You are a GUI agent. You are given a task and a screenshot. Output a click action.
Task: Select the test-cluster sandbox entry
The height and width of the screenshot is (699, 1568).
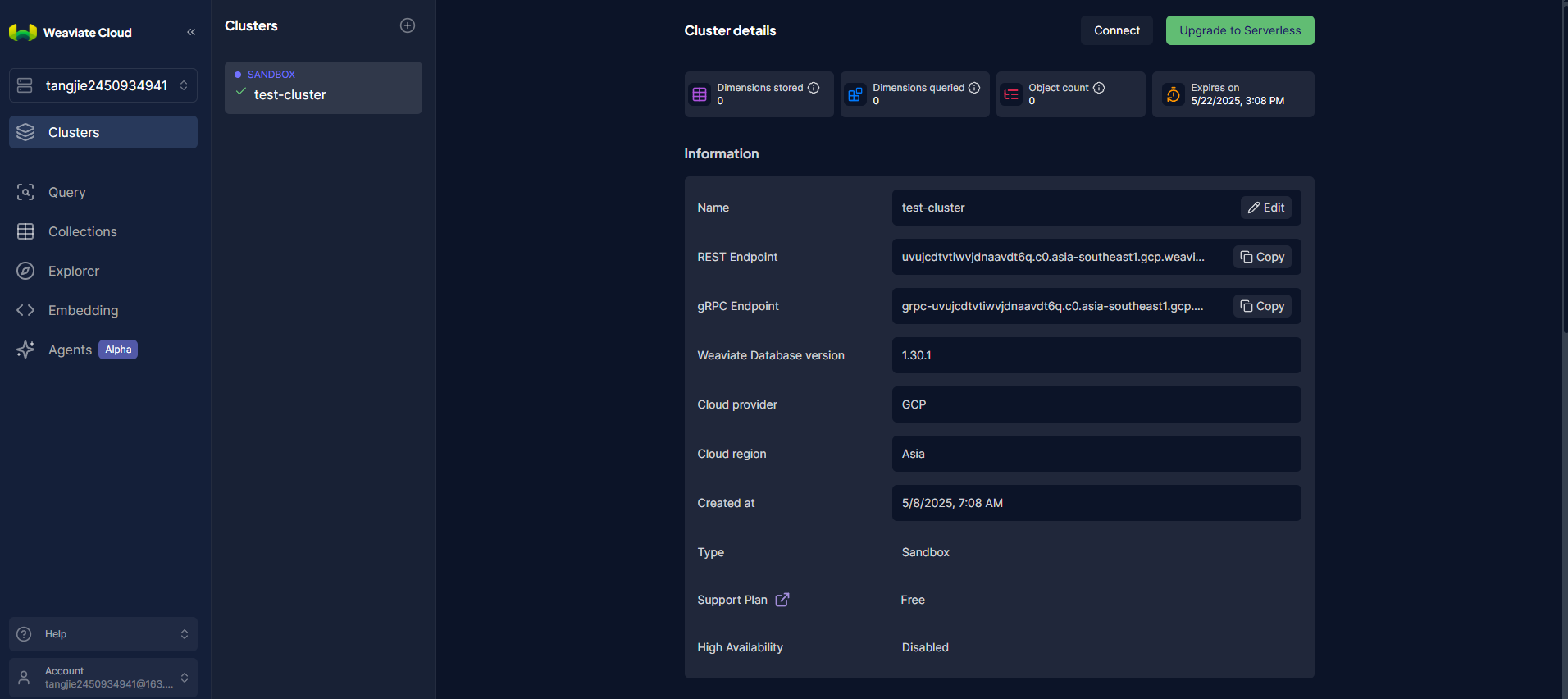pos(323,88)
